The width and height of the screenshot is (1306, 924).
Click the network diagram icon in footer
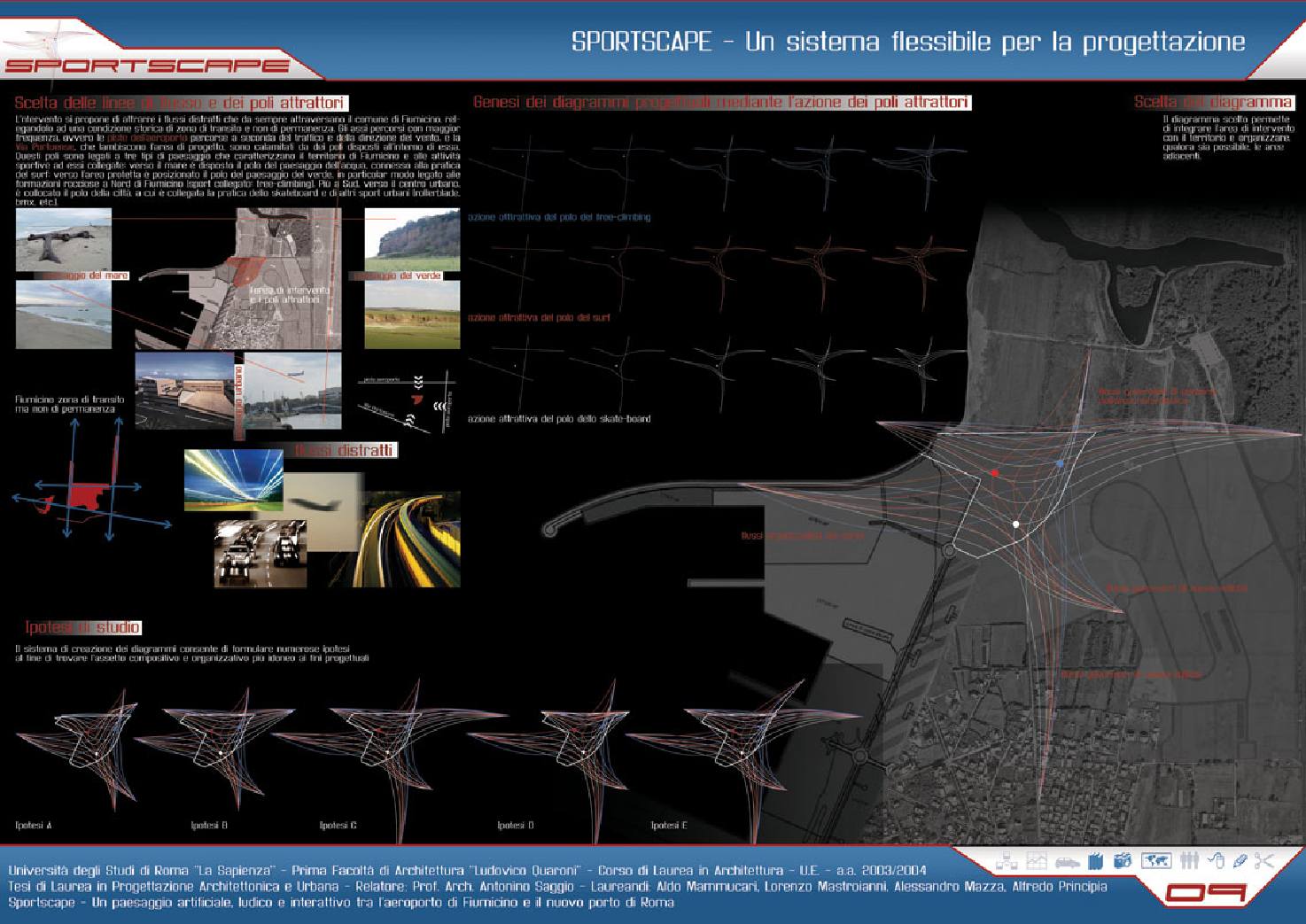coord(1006,860)
